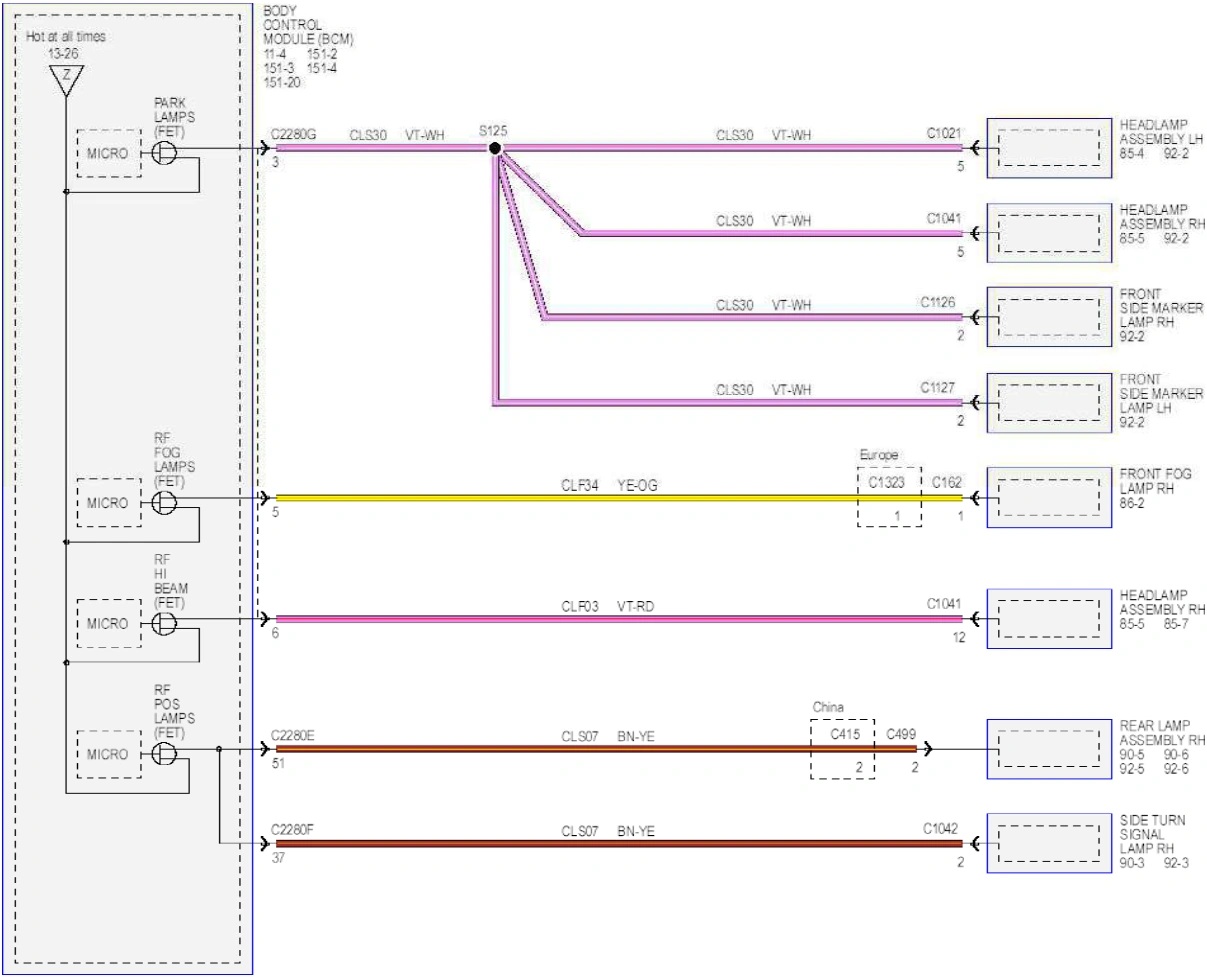1207x977 pixels.
Task: Select the MICRO box beside PARK LAMPS
Action: coord(108,153)
